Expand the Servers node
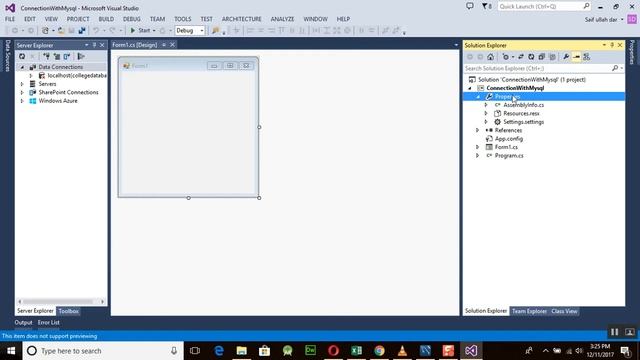 [x=22, y=84]
